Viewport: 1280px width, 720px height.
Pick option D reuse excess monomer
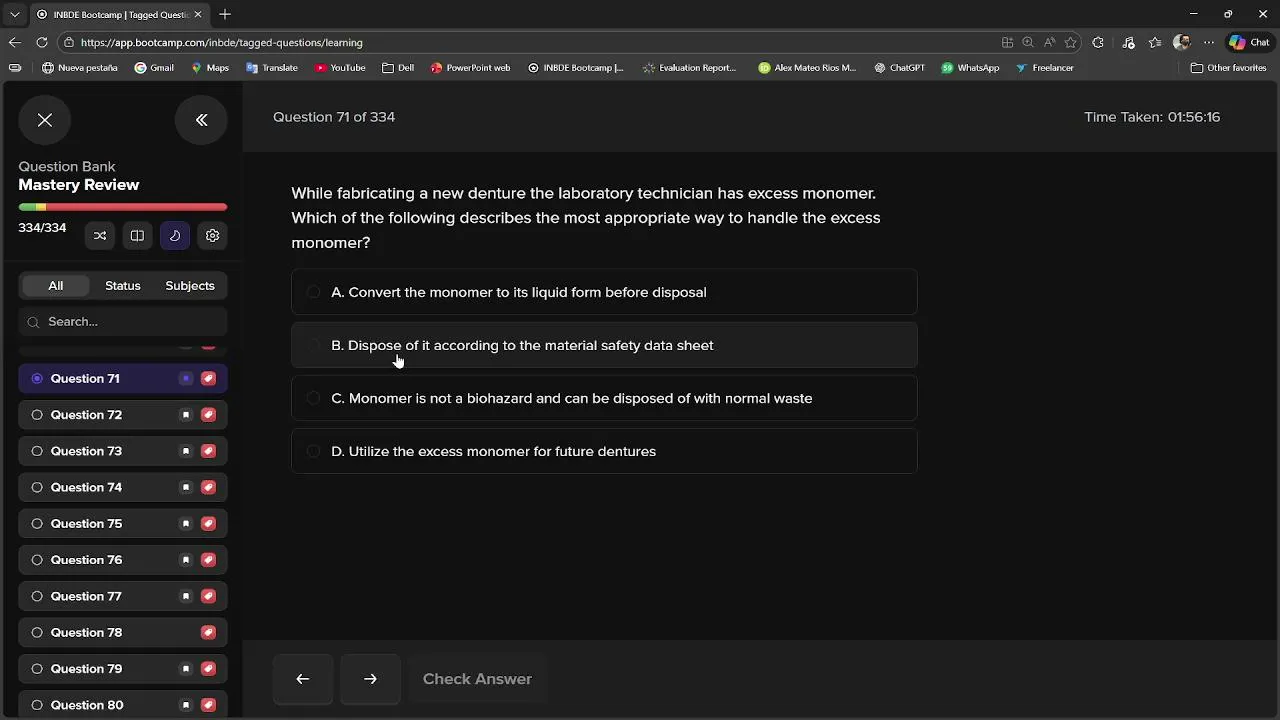point(314,451)
